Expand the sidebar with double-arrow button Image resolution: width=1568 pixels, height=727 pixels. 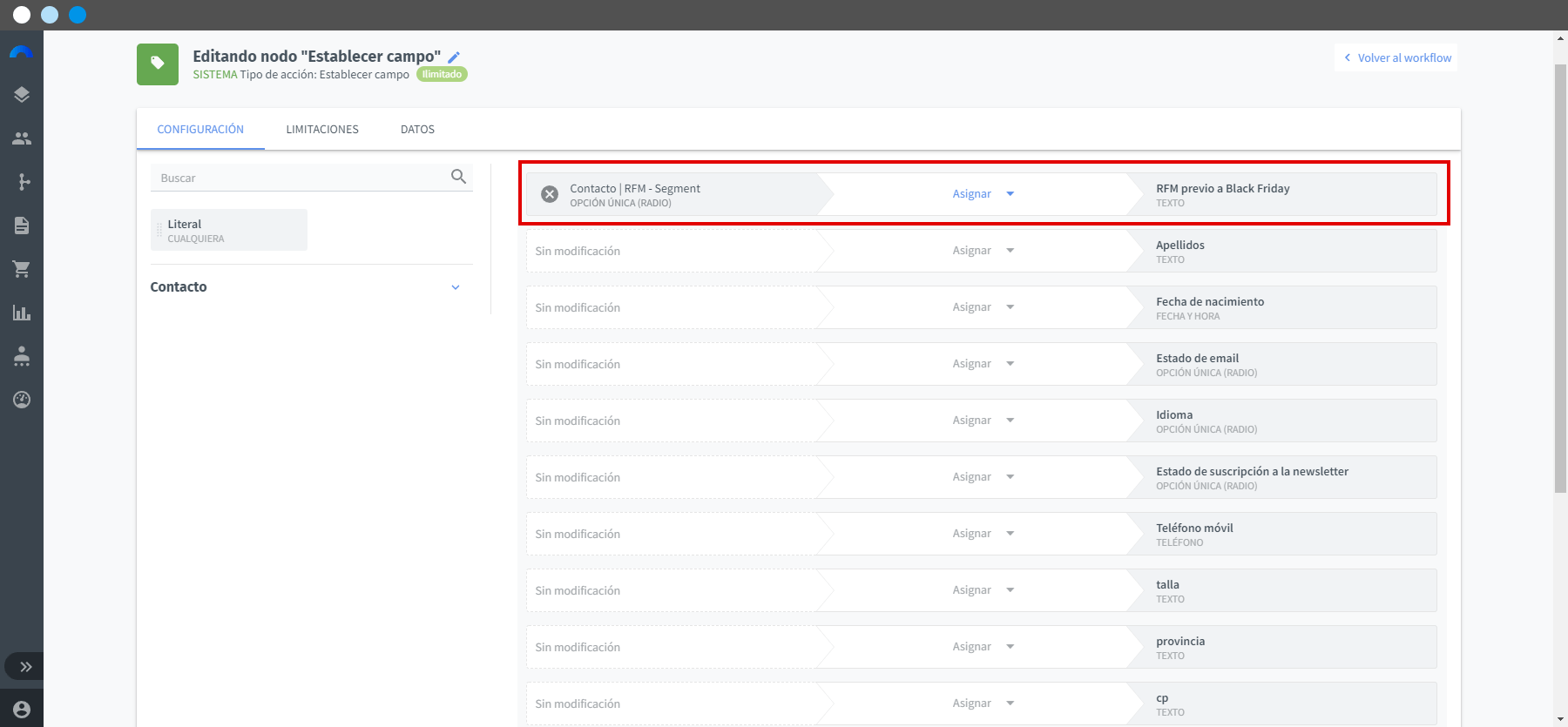[x=26, y=667]
